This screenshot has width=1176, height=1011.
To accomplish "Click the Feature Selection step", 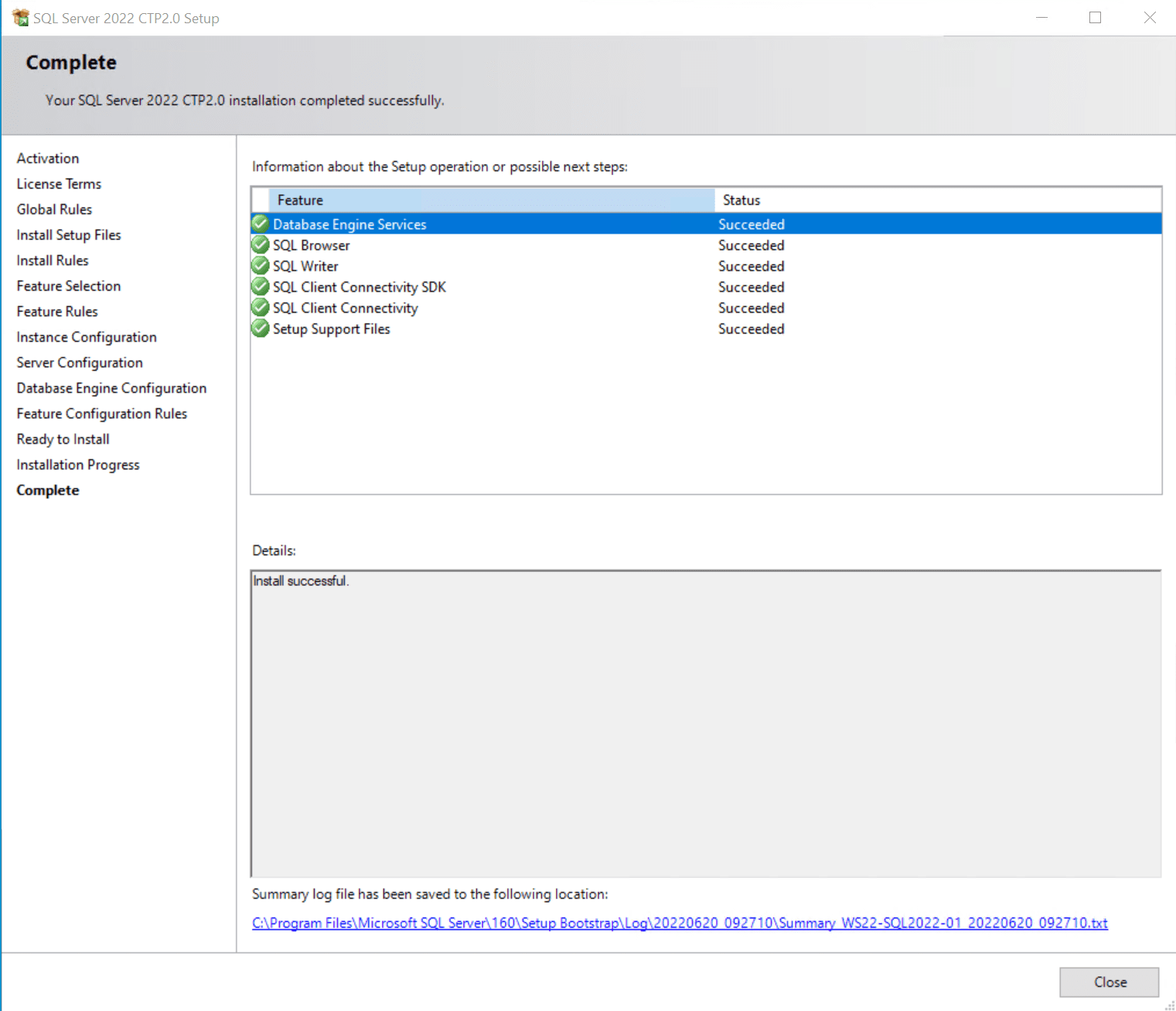I will [69, 286].
